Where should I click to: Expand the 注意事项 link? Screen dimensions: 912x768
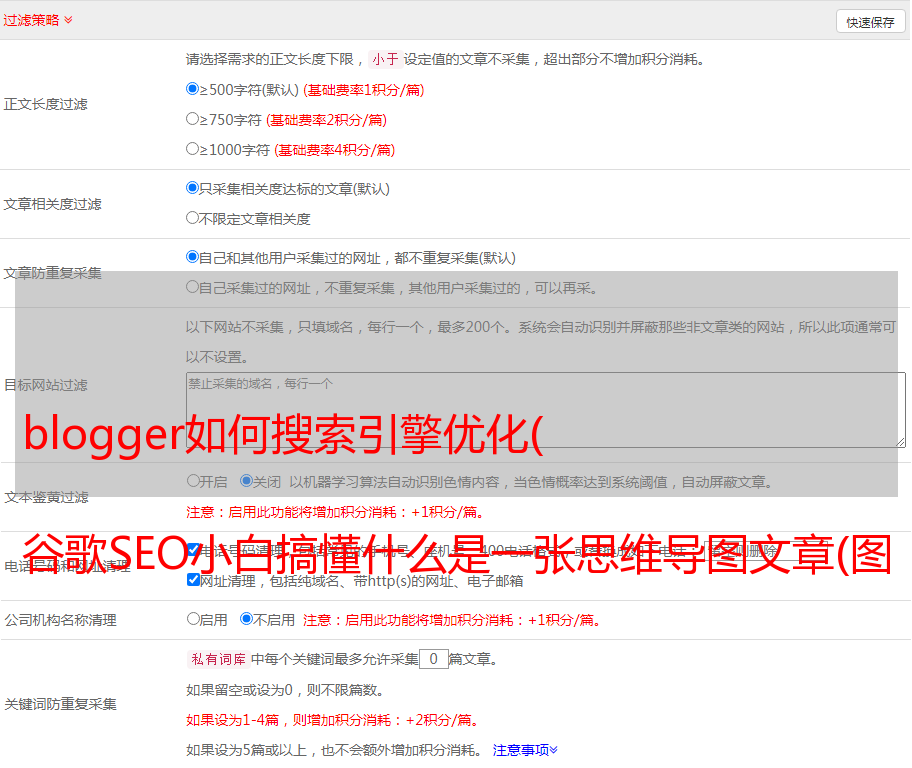tap(525, 751)
